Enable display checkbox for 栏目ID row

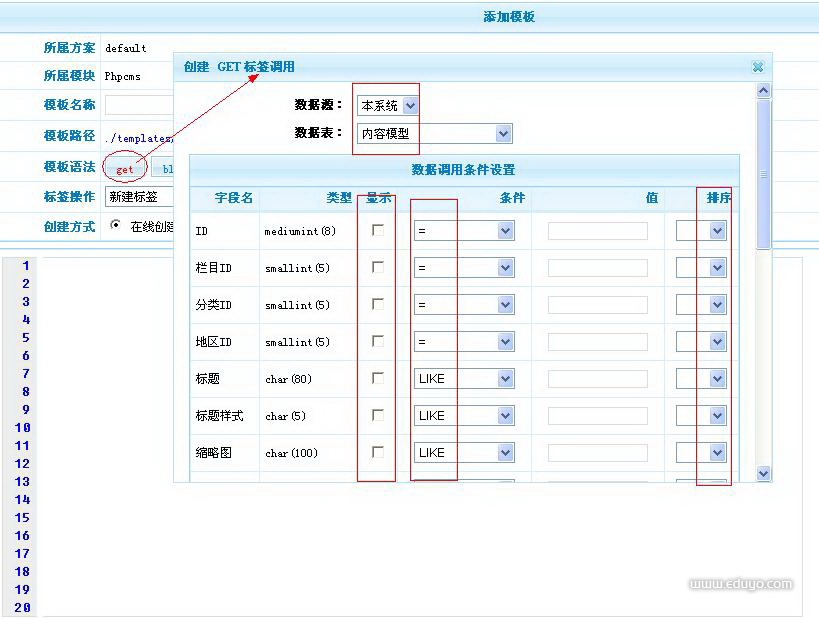coord(378,267)
